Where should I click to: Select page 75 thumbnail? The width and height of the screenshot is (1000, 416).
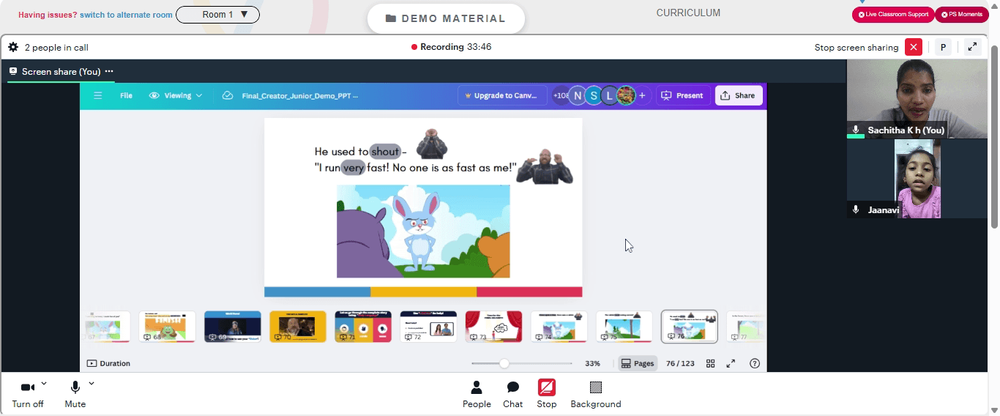[624, 327]
